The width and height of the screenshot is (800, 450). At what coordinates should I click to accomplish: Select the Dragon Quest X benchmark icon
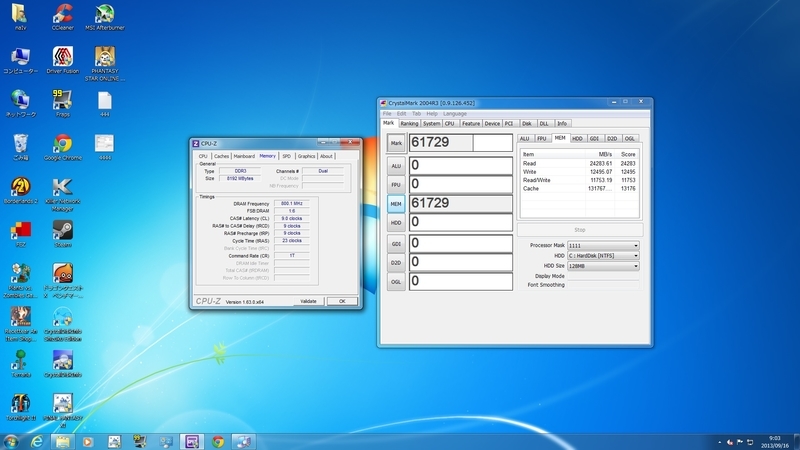click(x=63, y=281)
